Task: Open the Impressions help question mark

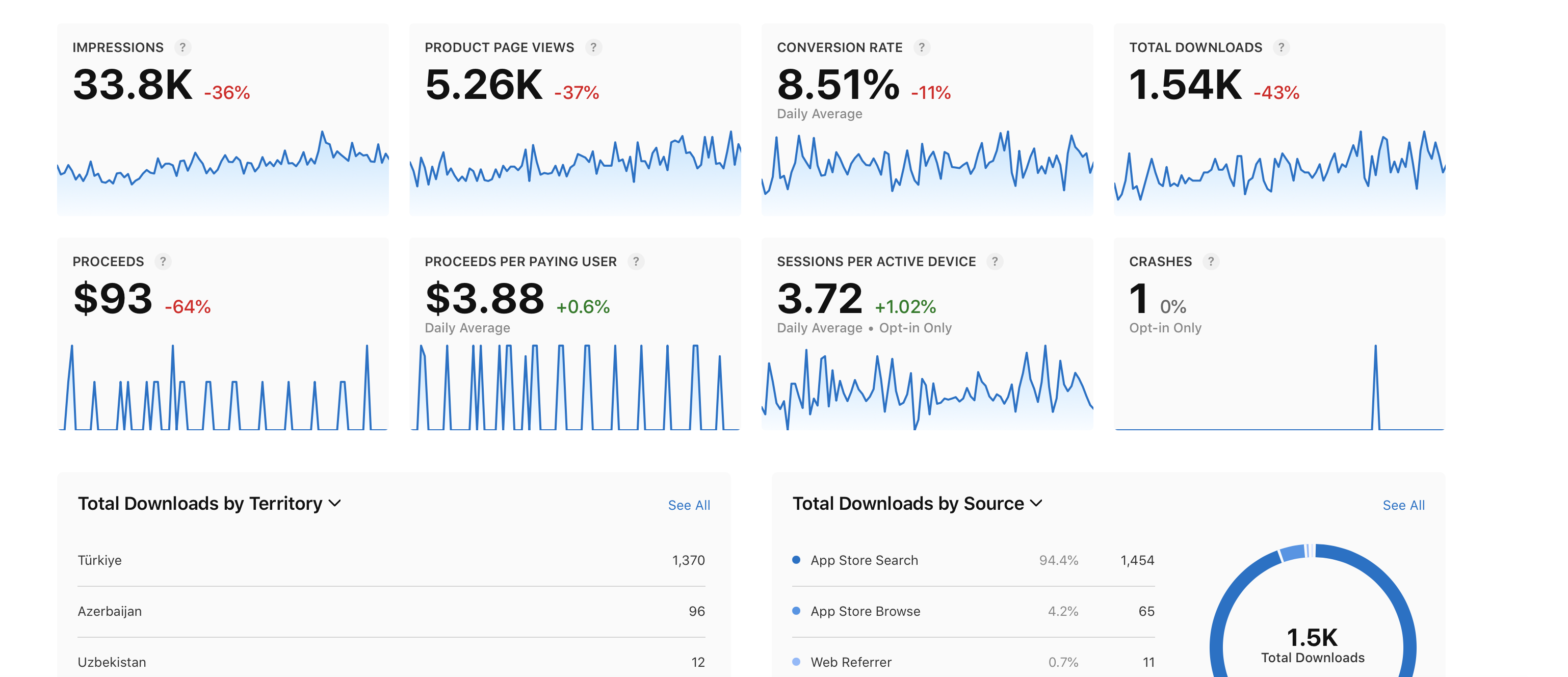Action: pyautogui.click(x=182, y=47)
